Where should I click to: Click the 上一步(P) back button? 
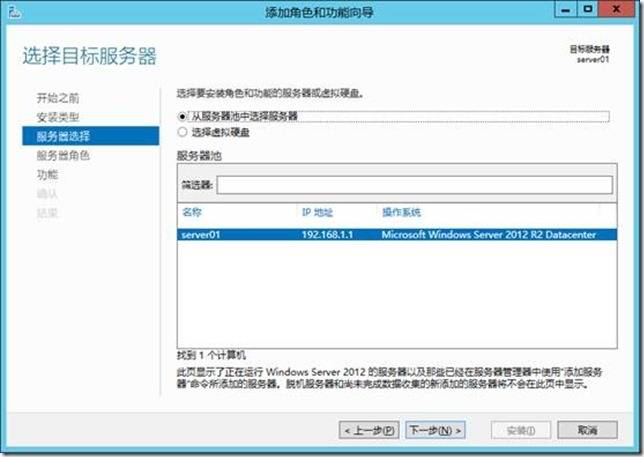point(369,430)
